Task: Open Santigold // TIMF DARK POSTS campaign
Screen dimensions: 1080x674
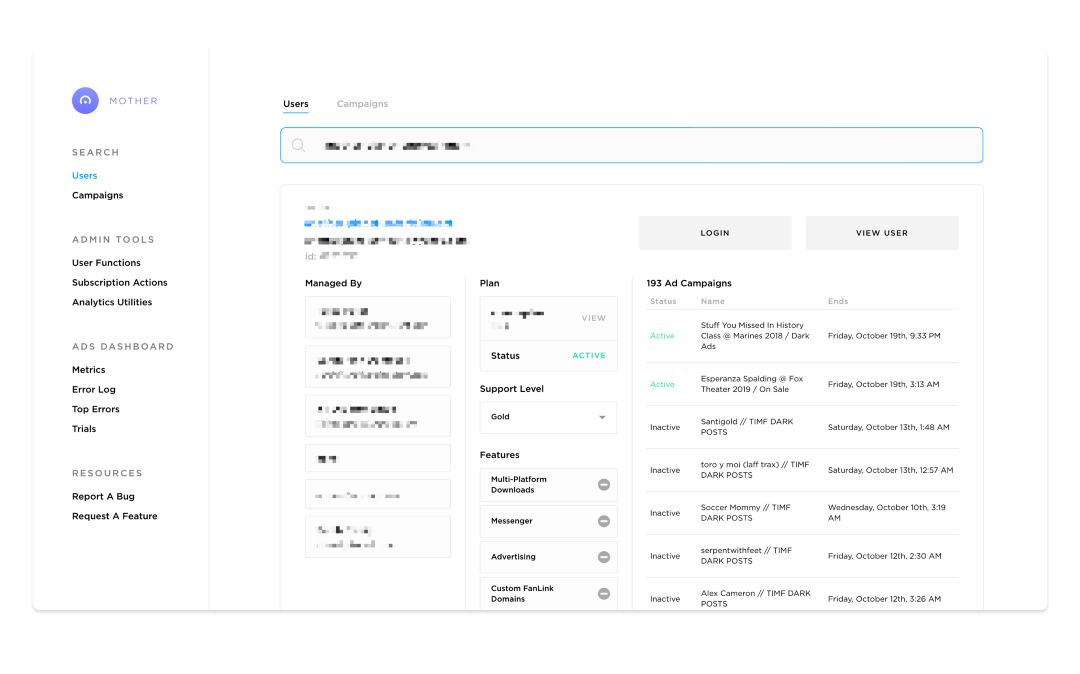Action: [747, 427]
